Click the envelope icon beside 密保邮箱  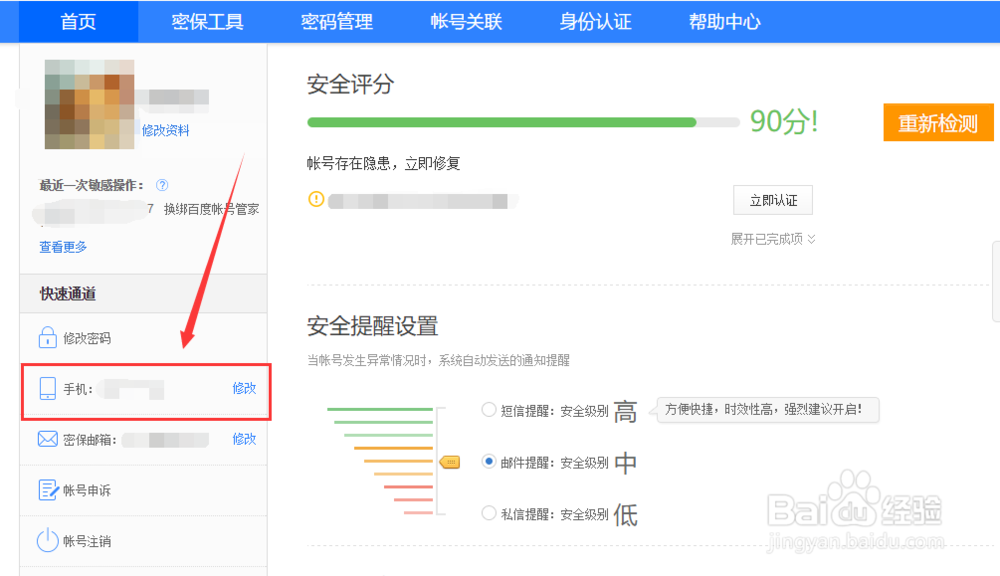47,439
